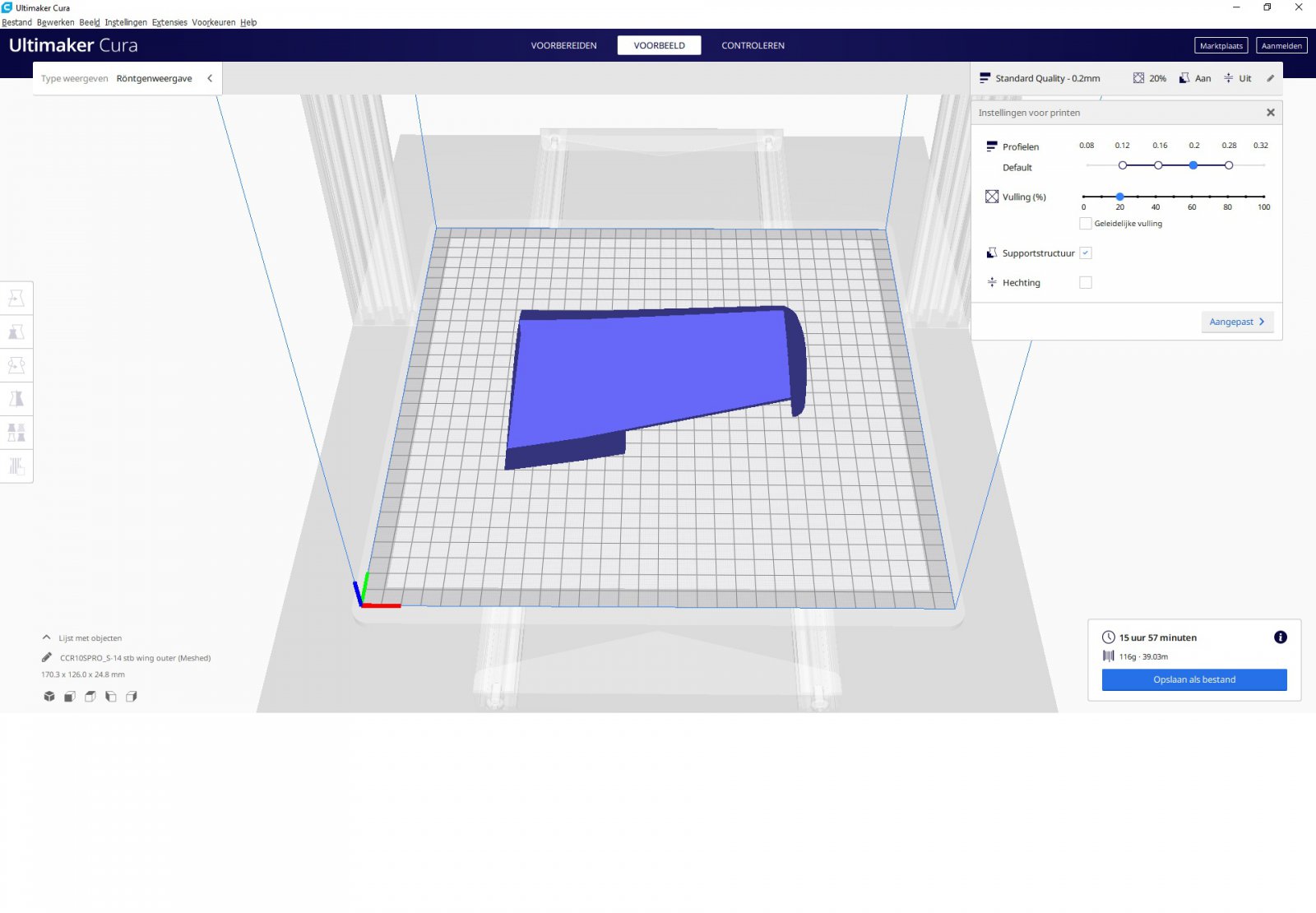The height and width of the screenshot is (913, 1316).
Task: Switch to the CONTROLEREN stage tab
Action: [x=753, y=45]
